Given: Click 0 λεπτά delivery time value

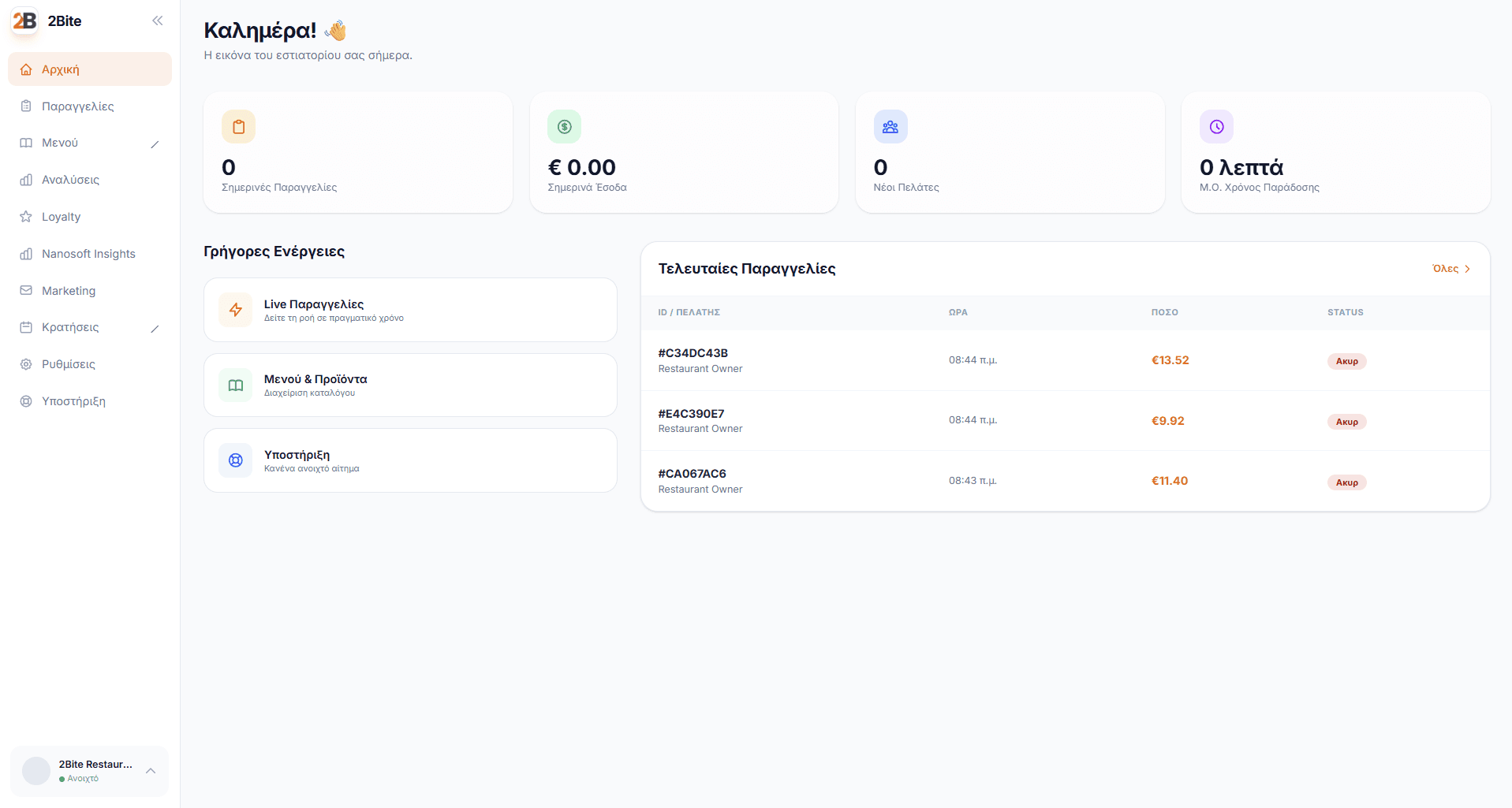Looking at the screenshot, I should [1241, 167].
